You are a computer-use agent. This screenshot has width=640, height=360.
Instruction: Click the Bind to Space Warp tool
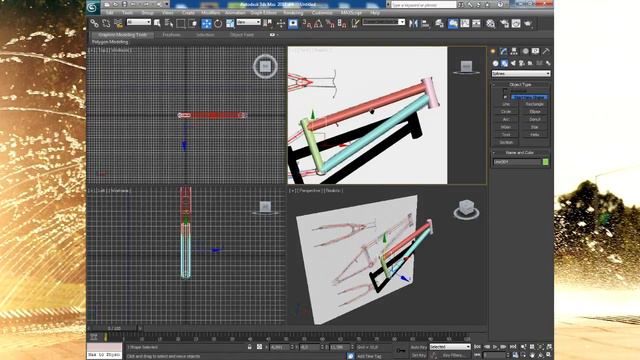pos(118,23)
